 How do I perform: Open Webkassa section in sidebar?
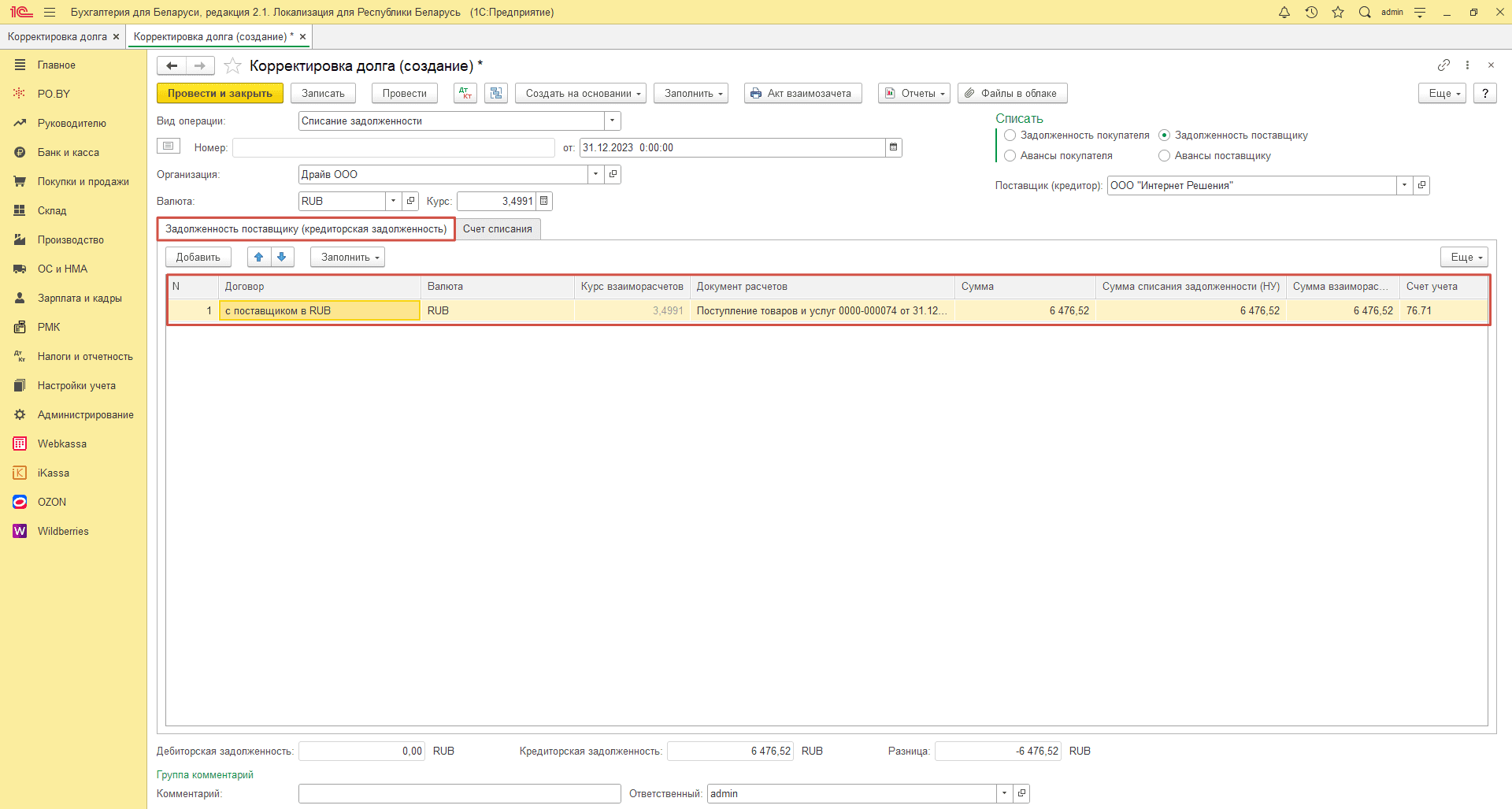point(62,443)
